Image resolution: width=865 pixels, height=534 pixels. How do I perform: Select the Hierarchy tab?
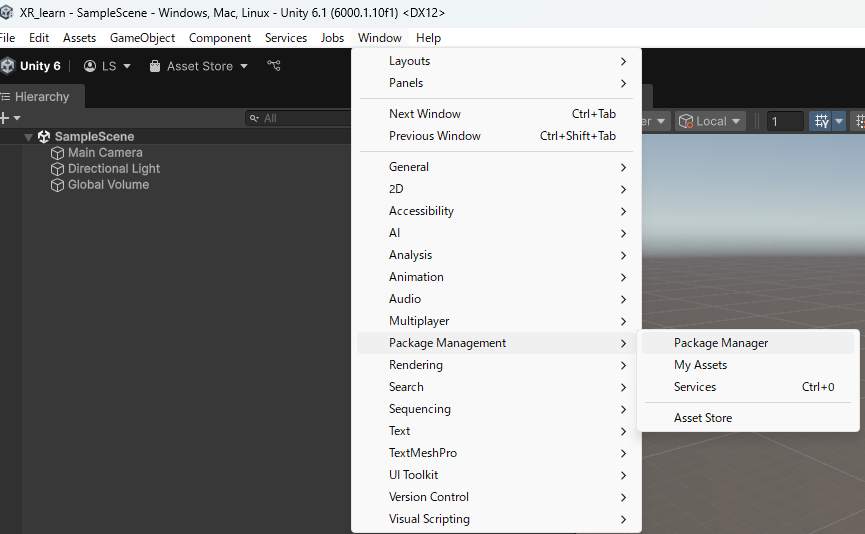point(41,97)
